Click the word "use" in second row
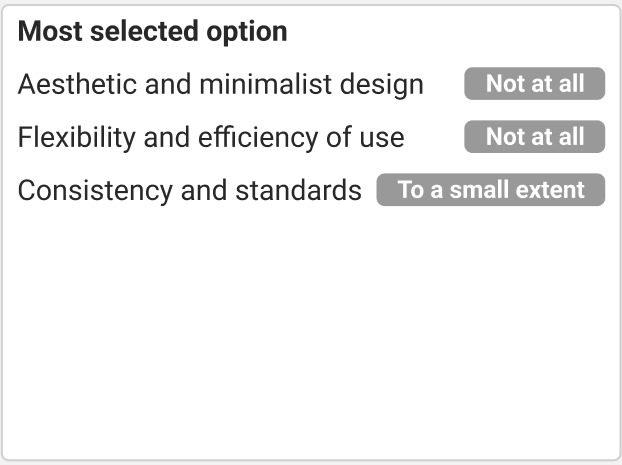 tap(382, 137)
